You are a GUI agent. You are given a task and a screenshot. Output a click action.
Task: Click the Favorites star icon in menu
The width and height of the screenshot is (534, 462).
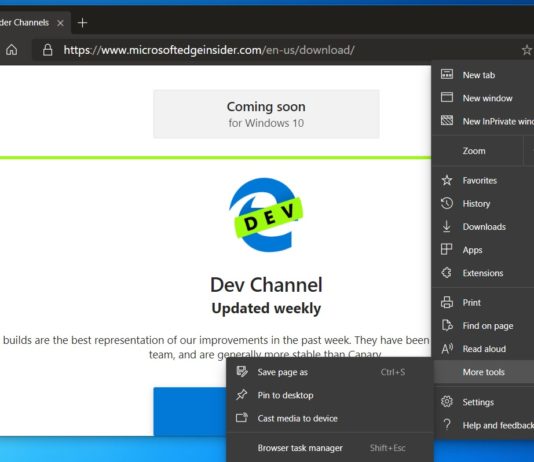tap(447, 180)
